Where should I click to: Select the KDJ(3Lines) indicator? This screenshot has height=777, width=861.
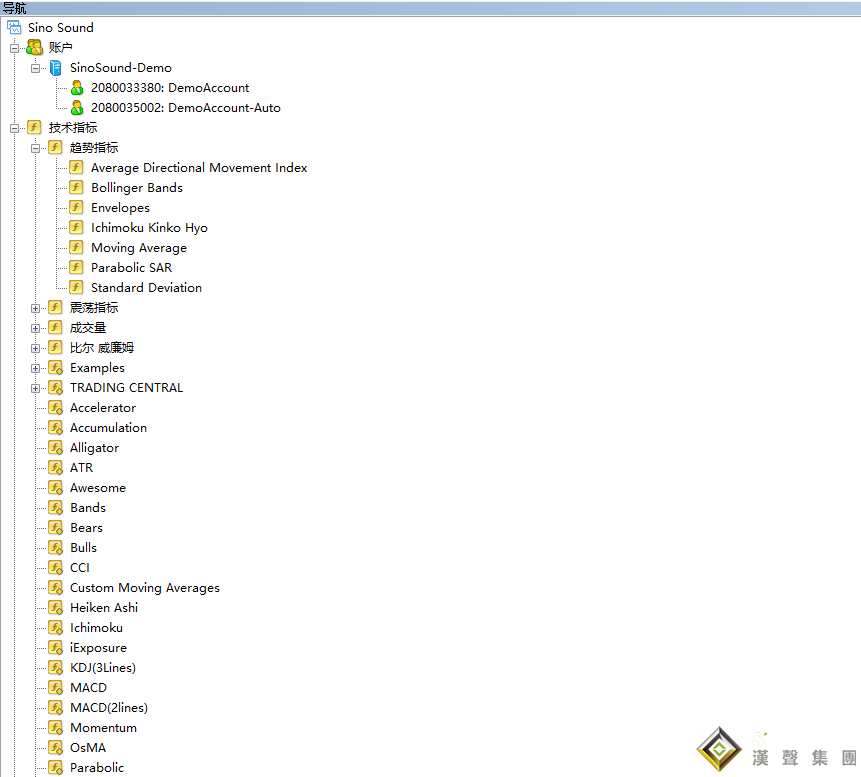tap(103, 668)
